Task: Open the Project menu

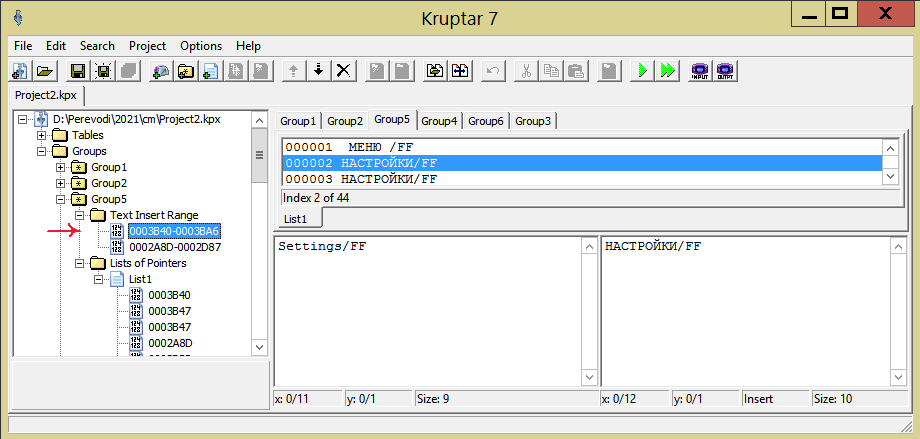Action: [x=148, y=46]
